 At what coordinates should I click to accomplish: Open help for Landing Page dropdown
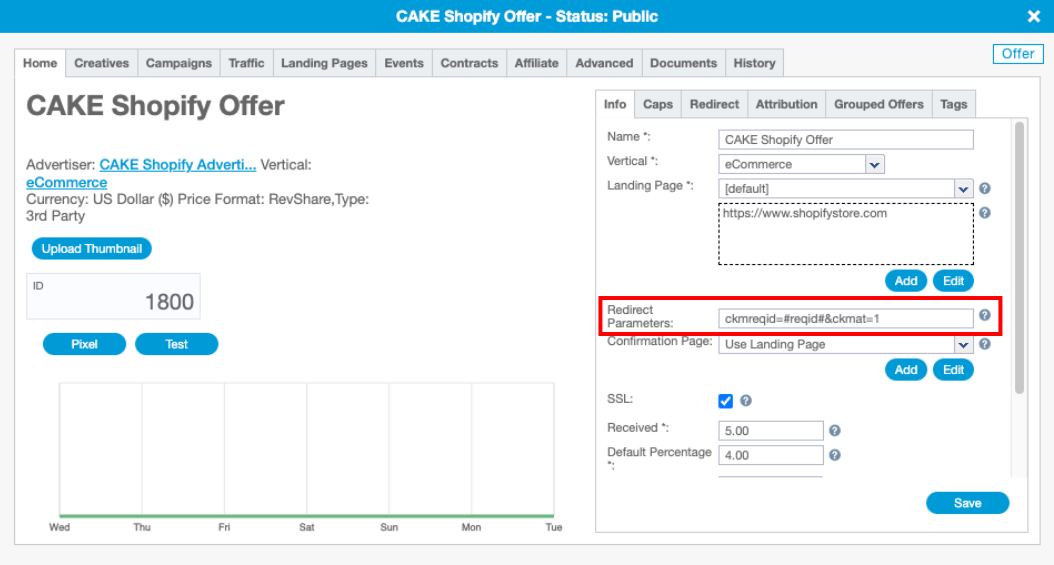pyautogui.click(x=985, y=189)
